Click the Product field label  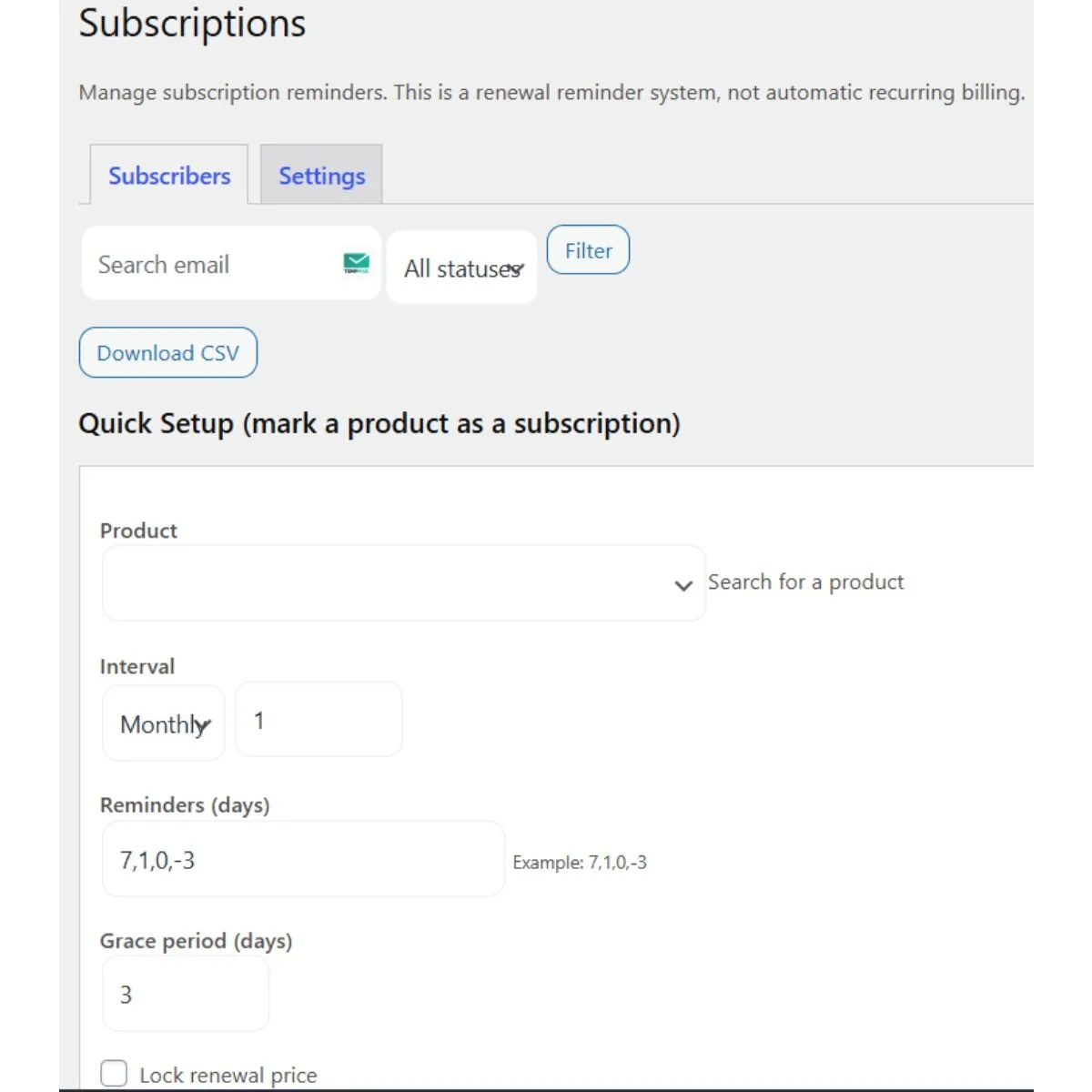tap(138, 531)
